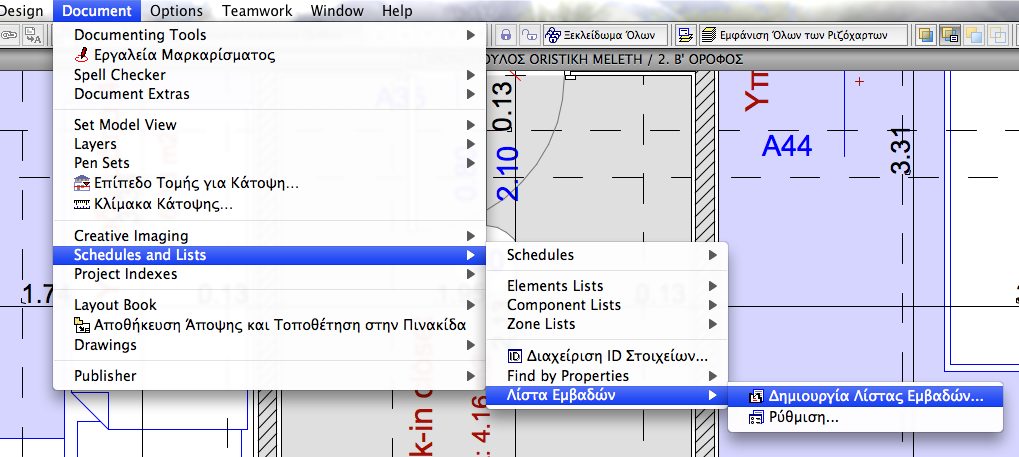Image resolution: width=1019 pixels, height=457 pixels.
Task: Select Δημιουργία Λίστας Εμβαδών menu entry
Action: (x=866, y=396)
